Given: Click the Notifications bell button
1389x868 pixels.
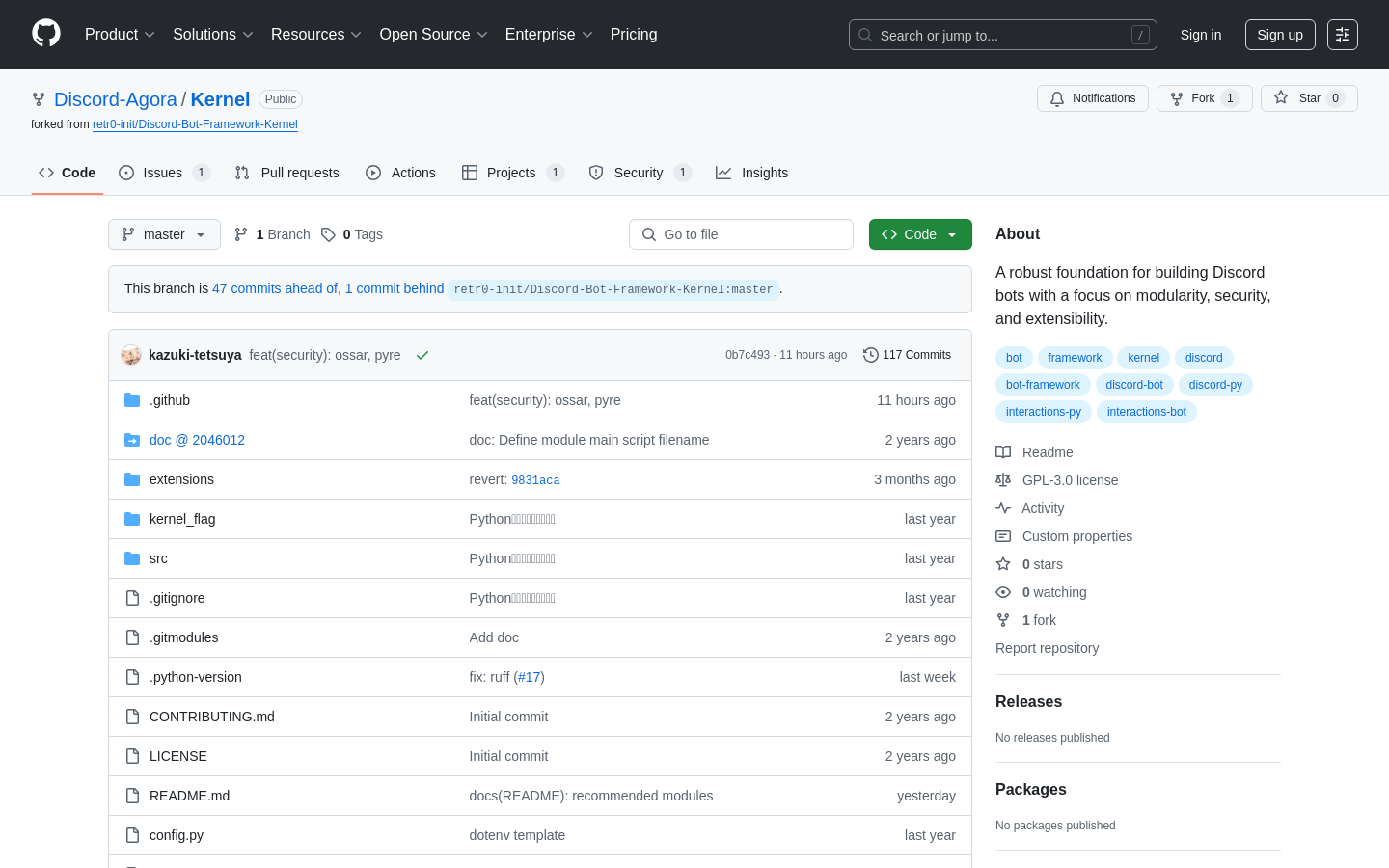Looking at the screenshot, I should 1093,98.
